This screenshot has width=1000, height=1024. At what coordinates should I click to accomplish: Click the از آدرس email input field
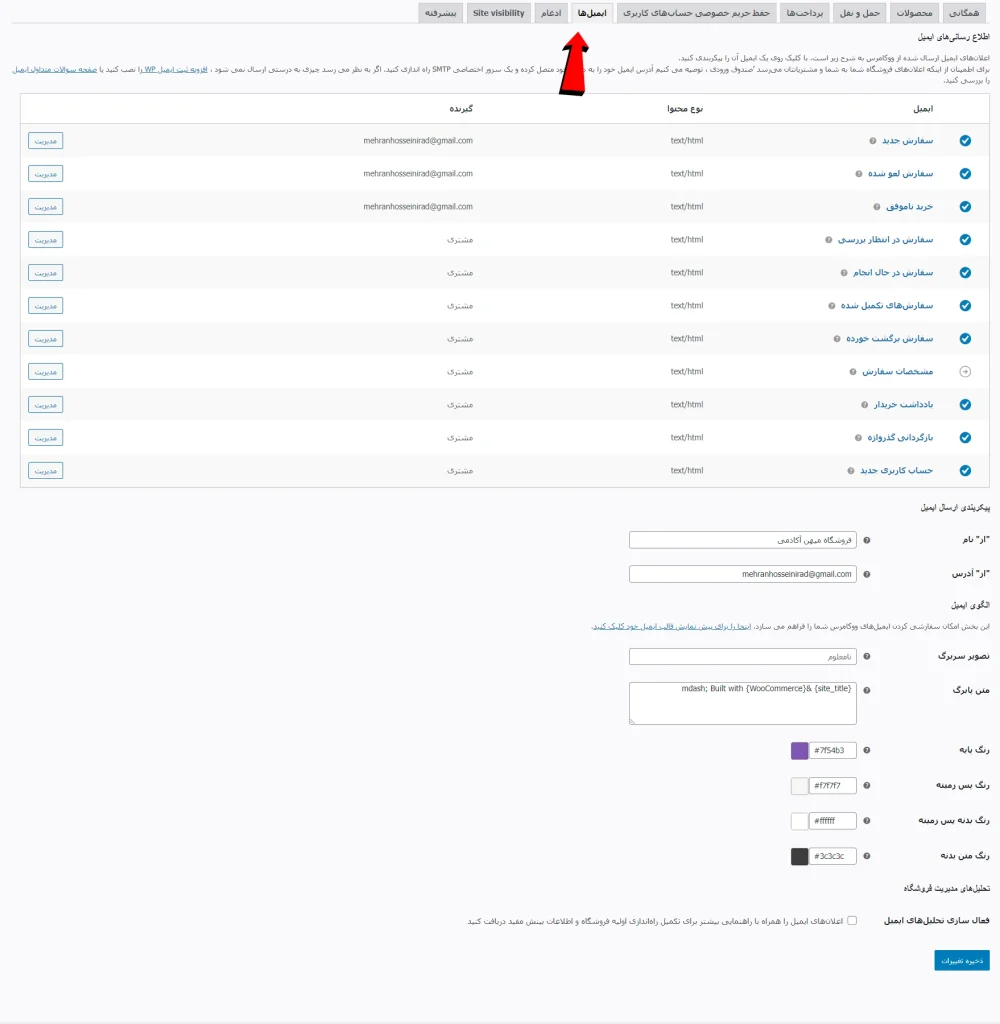click(x=740, y=574)
